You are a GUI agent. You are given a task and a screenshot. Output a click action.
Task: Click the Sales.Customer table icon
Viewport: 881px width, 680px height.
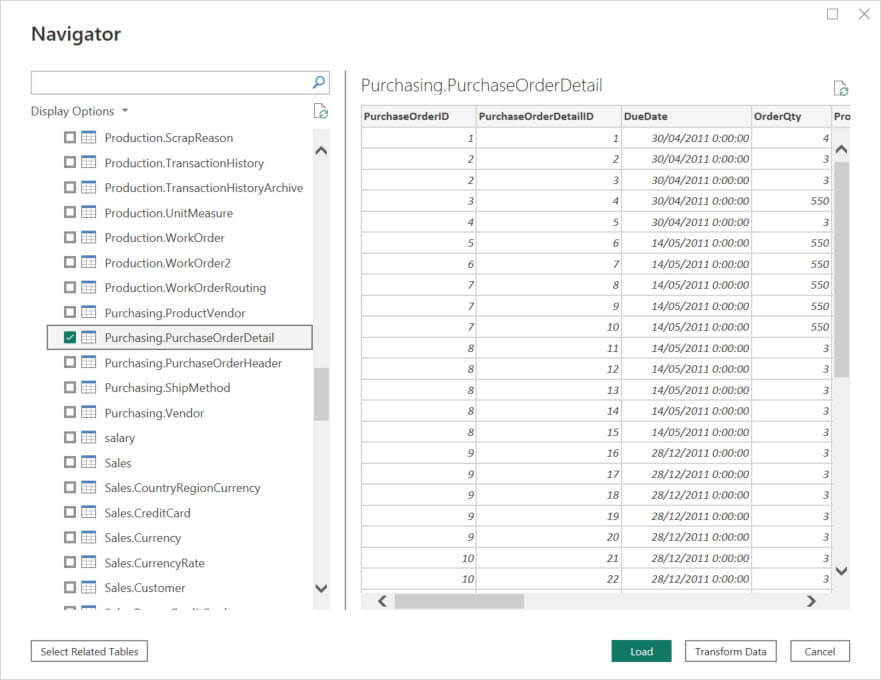tap(88, 588)
